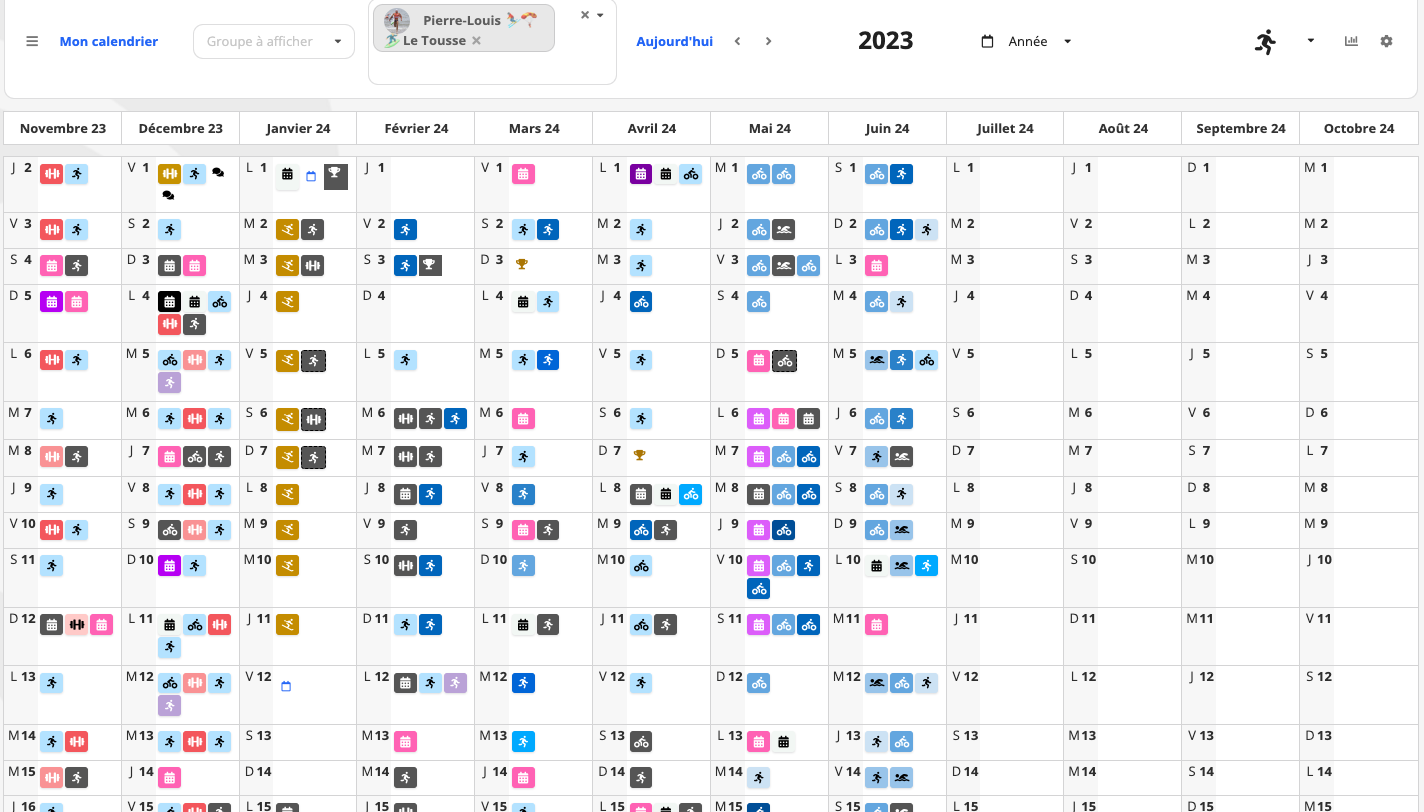Open the skiing session on January 4
The width and height of the screenshot is (1424, 812).
click(x=287, y=301)
